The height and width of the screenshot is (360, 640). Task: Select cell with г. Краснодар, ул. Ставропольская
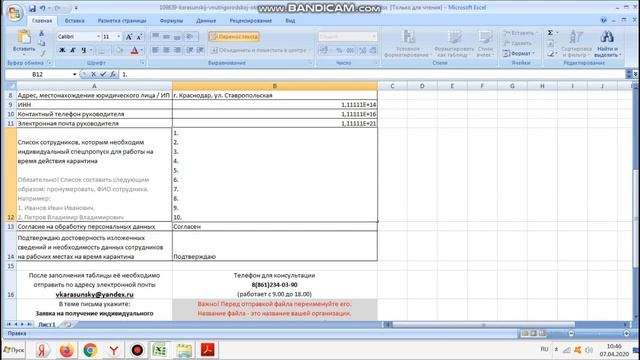(275, 95)
